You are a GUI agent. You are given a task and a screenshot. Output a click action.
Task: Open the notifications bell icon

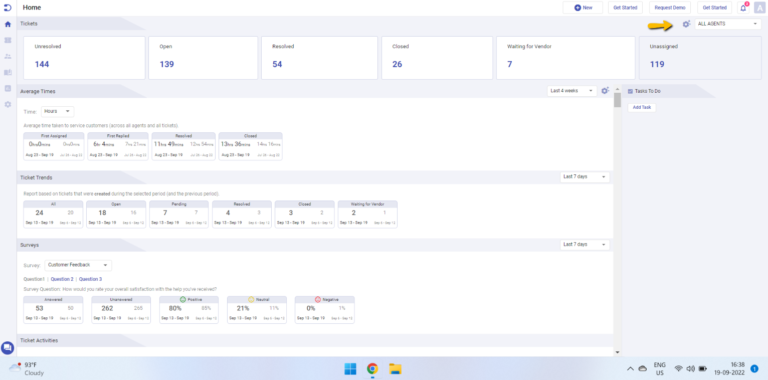click(744, 8)
